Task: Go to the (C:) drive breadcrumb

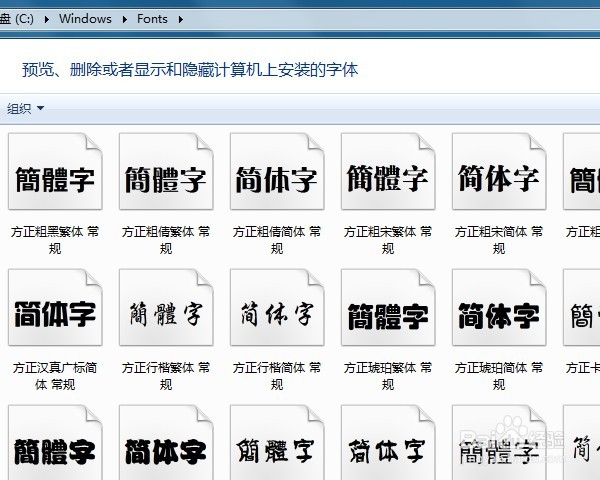Action: pyautogui.click(x=17, y=19)
